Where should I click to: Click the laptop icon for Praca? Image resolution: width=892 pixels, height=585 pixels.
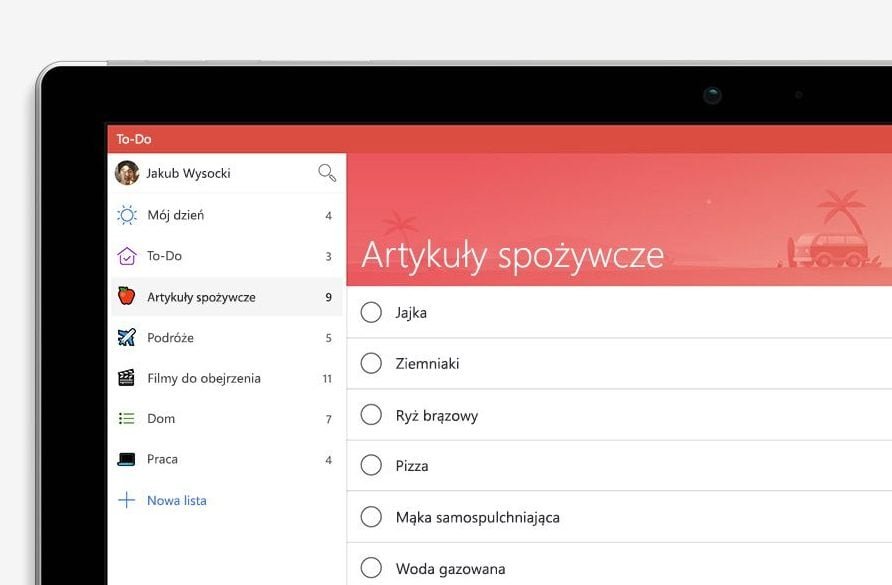[x=126, y=459]
